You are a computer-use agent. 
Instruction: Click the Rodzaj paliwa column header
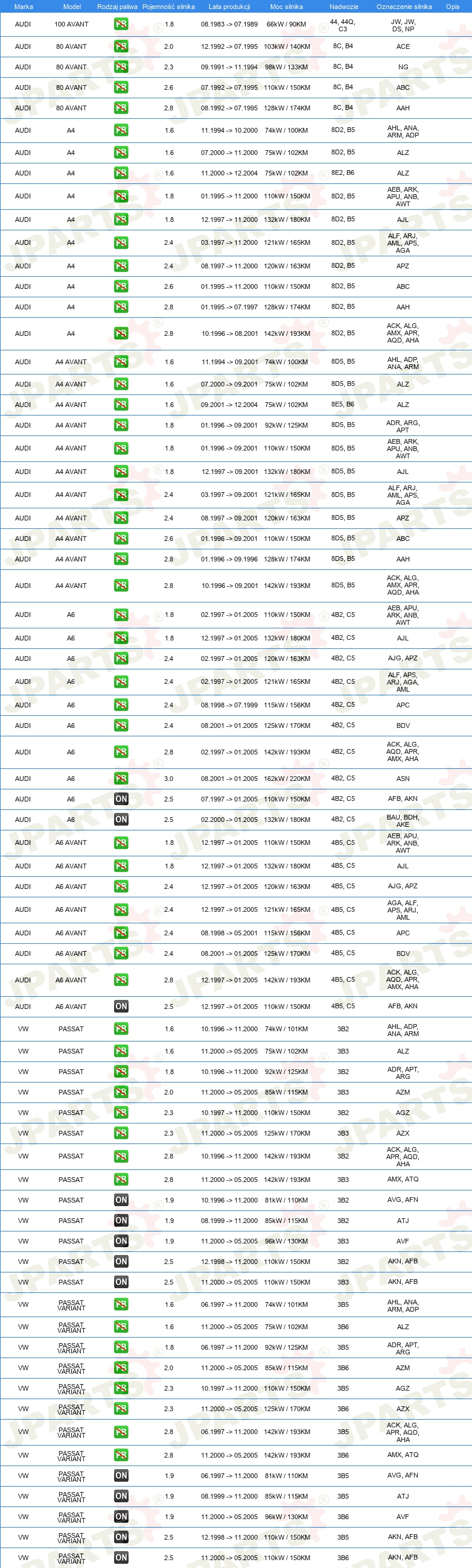tap(117, 7)
